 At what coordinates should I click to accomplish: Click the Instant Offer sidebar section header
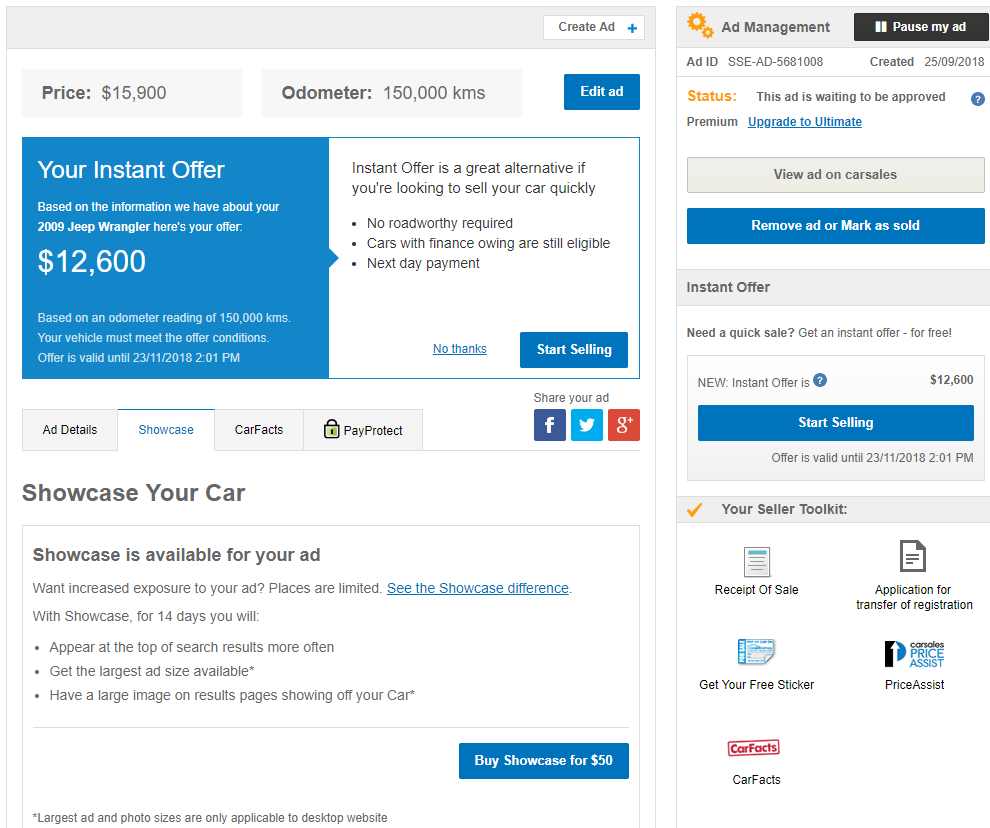point(833,287)
